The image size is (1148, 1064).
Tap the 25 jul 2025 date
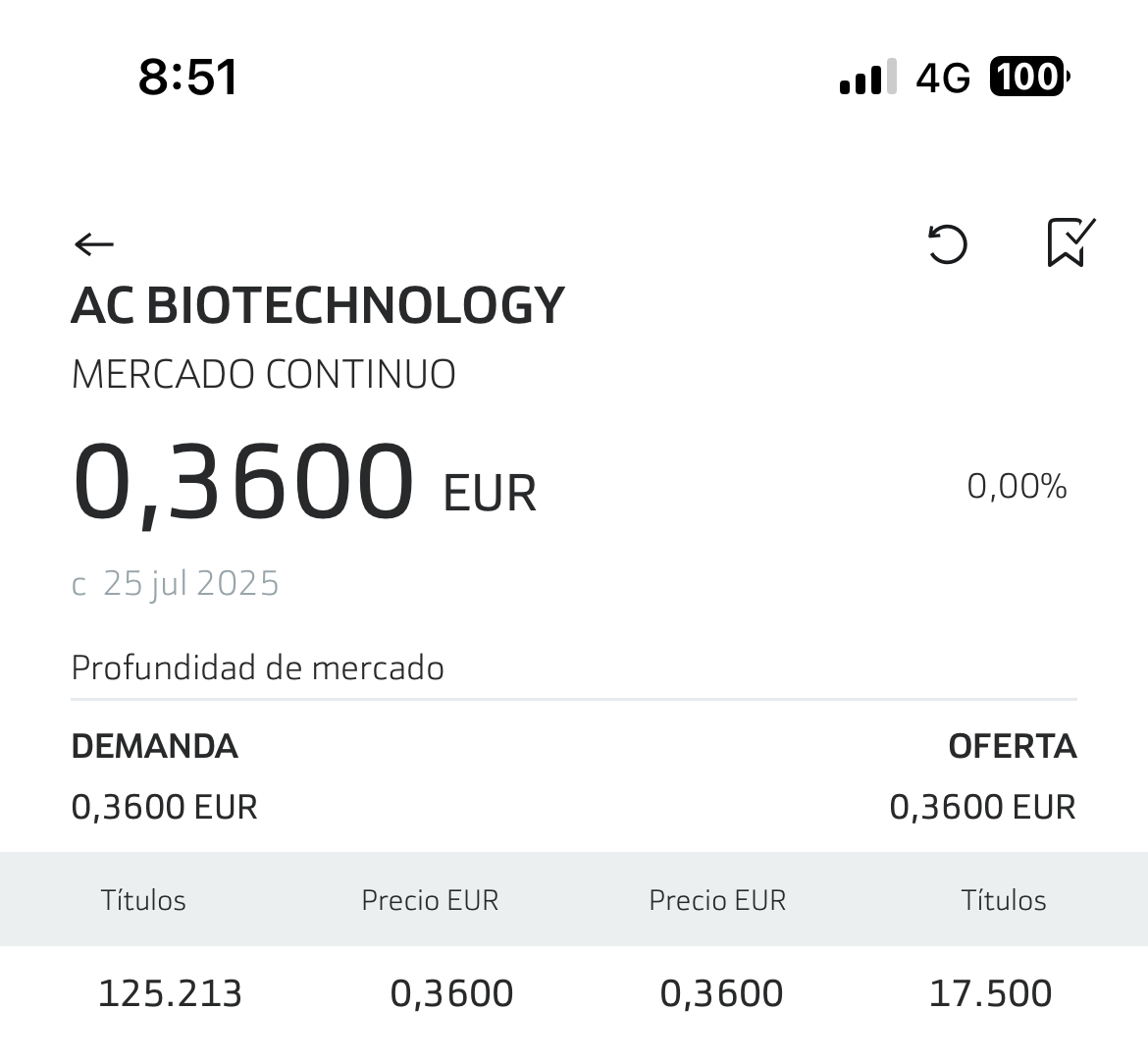point(191,584)
